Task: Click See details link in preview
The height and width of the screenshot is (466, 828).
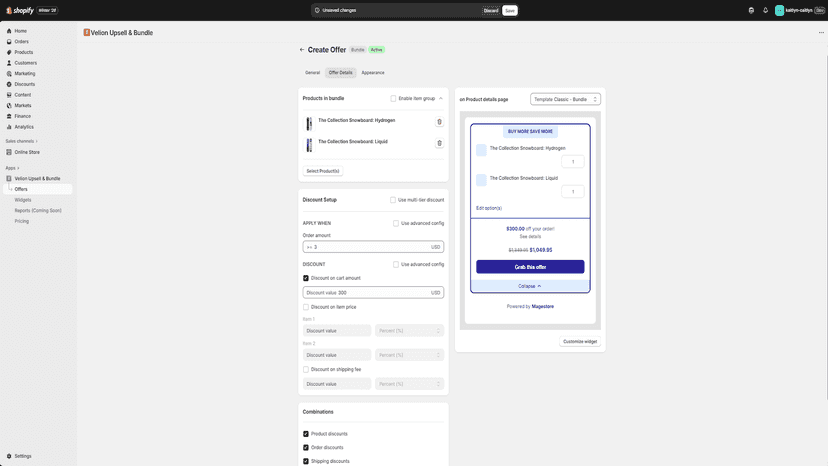Action: click(x=530, y=237)
